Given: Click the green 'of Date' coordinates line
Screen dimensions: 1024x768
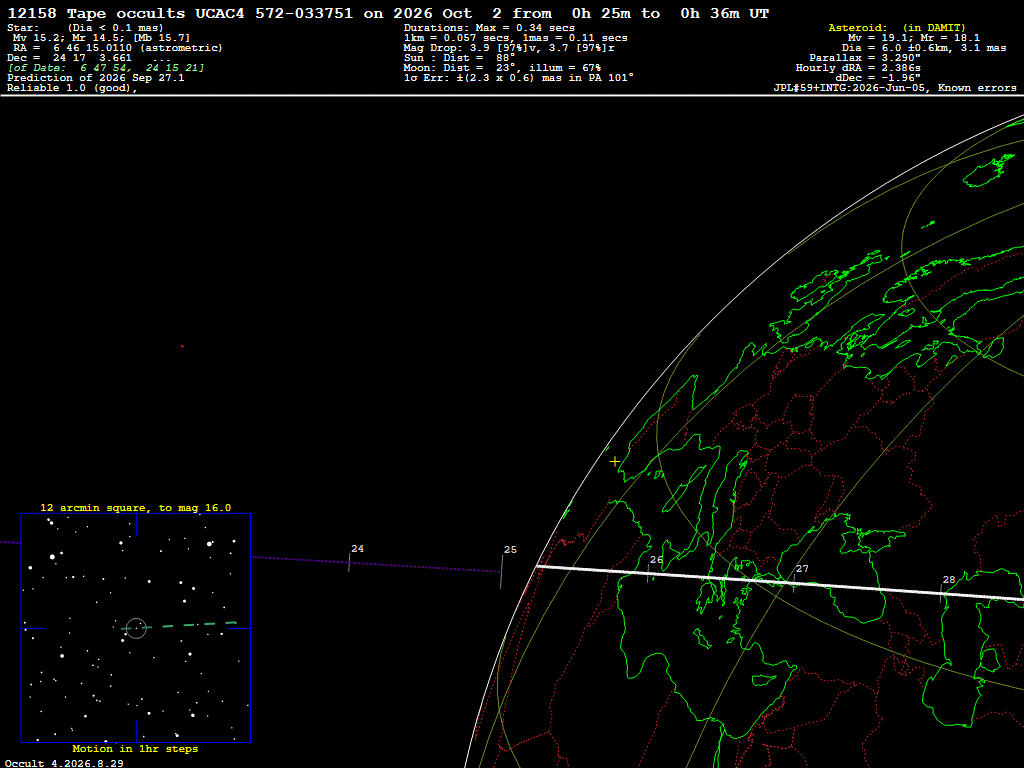Looking at the screenshot, I should click(x=106, y=67).
